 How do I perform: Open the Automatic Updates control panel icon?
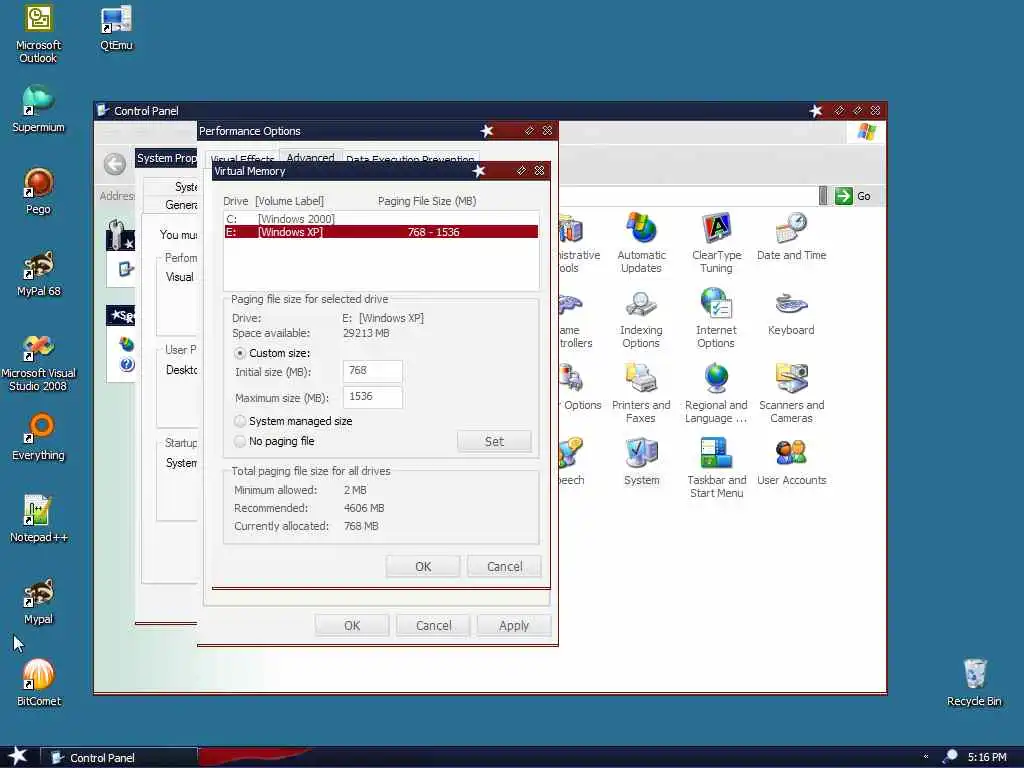coord(641,242)
